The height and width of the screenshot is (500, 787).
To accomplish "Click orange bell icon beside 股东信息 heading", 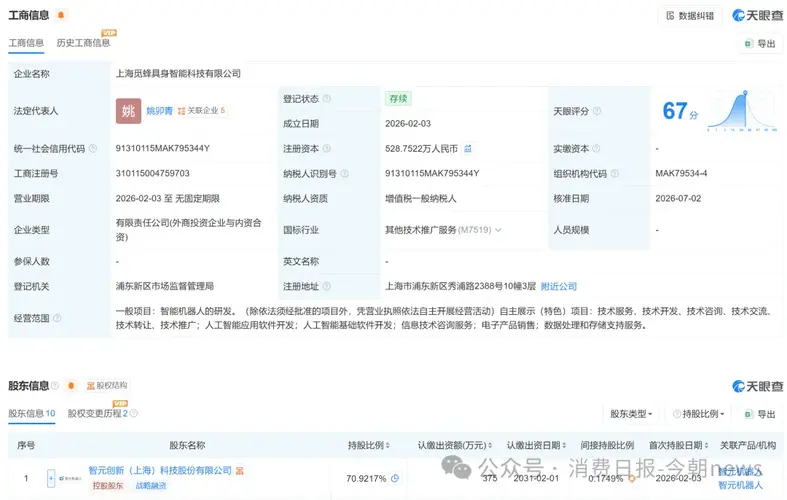I will (71, 386).
